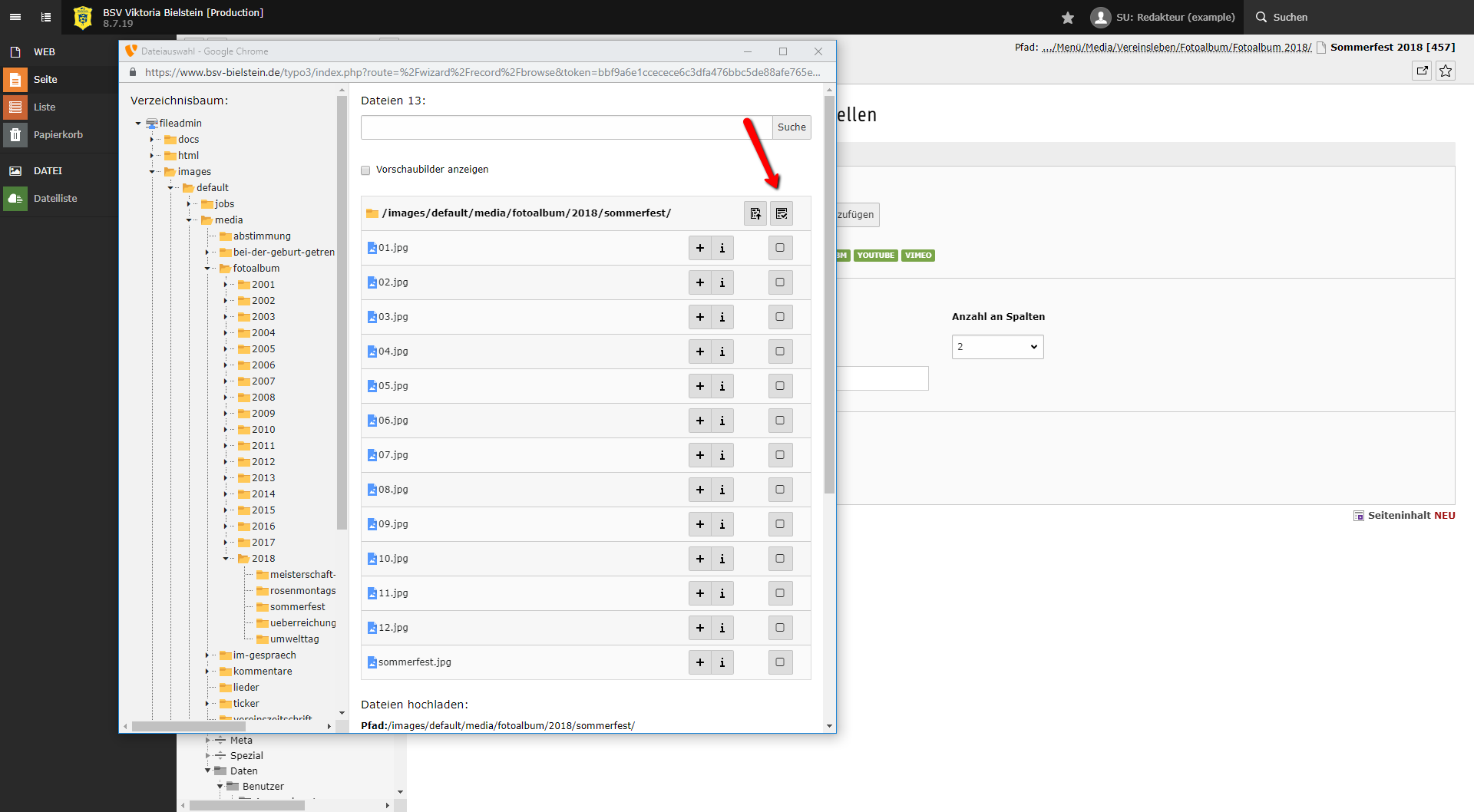Viewport: 1474px width, 812px height.
Task: Collapse the 2018 folder in tree
Action: (x=226, y=559)
